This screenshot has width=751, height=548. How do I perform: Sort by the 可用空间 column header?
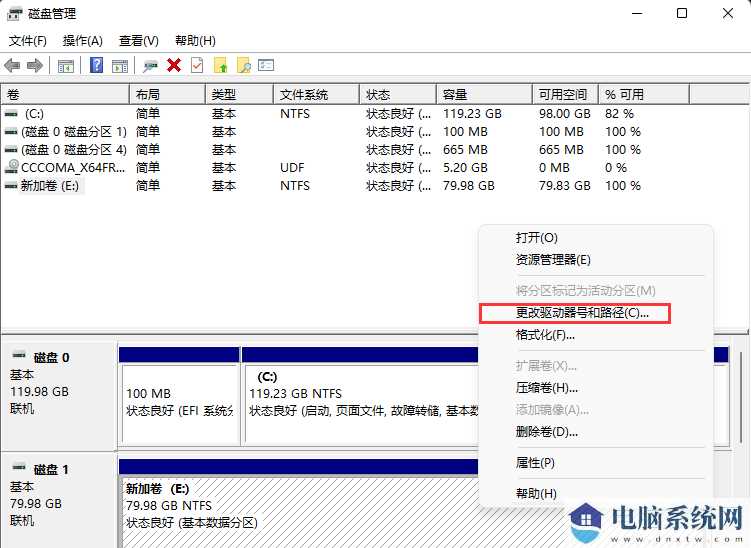pyautogui.click(x=566, y=94)
